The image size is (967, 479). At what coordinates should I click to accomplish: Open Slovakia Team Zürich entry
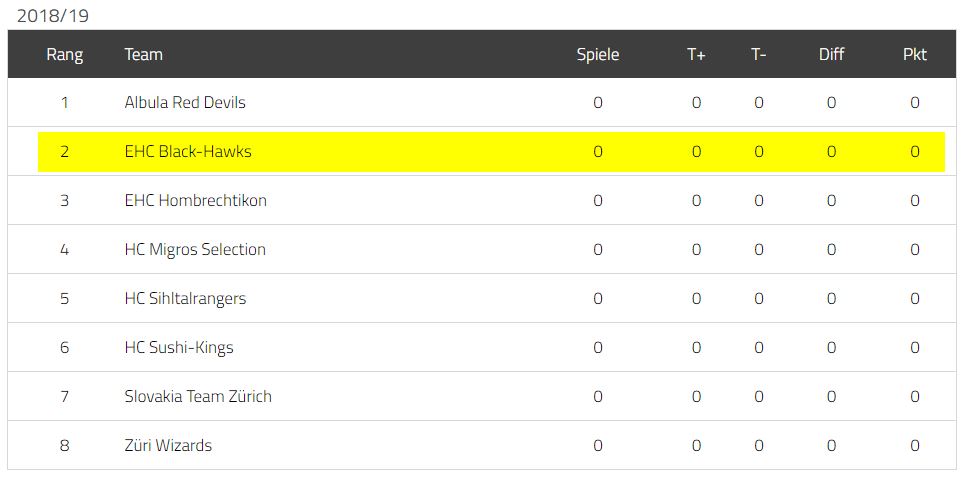(x=198, y=396)
